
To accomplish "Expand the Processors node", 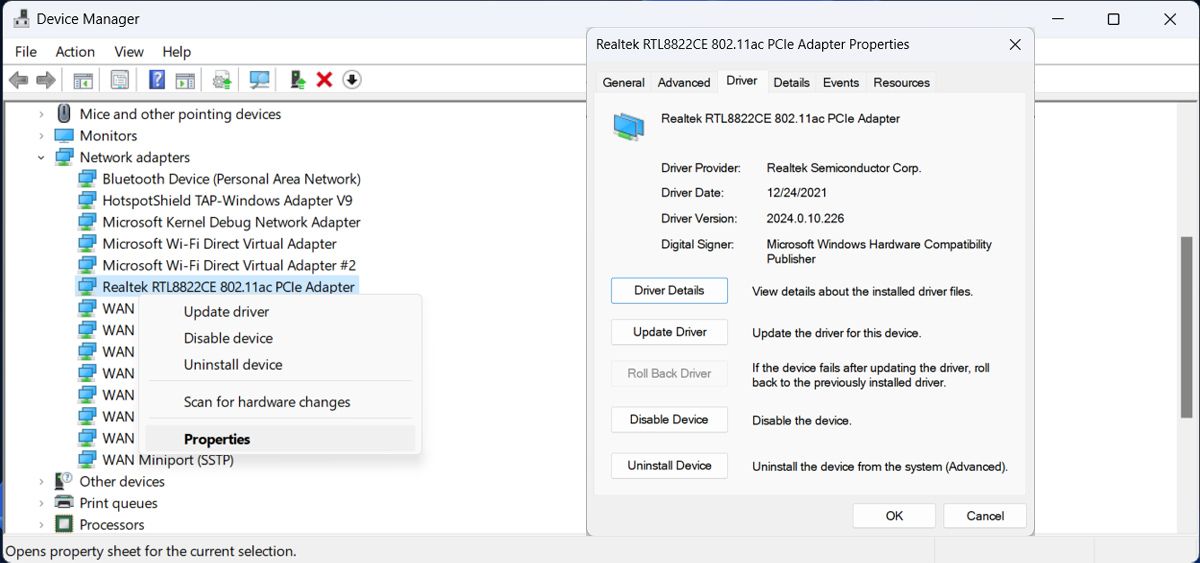I will click(41, 524).
